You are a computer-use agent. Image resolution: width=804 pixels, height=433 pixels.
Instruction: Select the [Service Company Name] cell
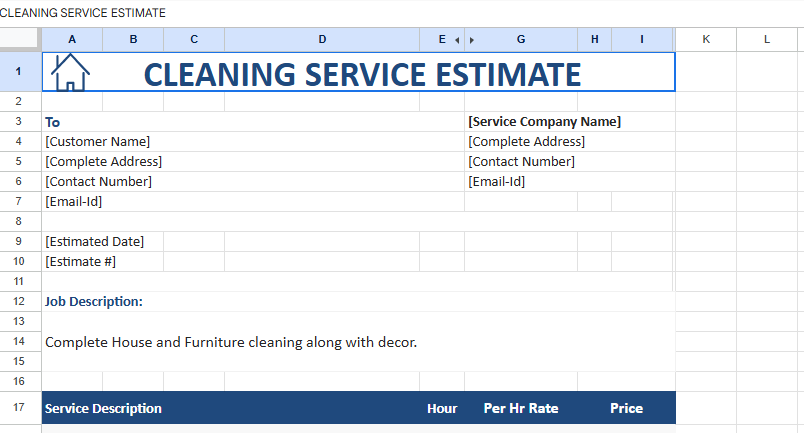click(544, 121)
